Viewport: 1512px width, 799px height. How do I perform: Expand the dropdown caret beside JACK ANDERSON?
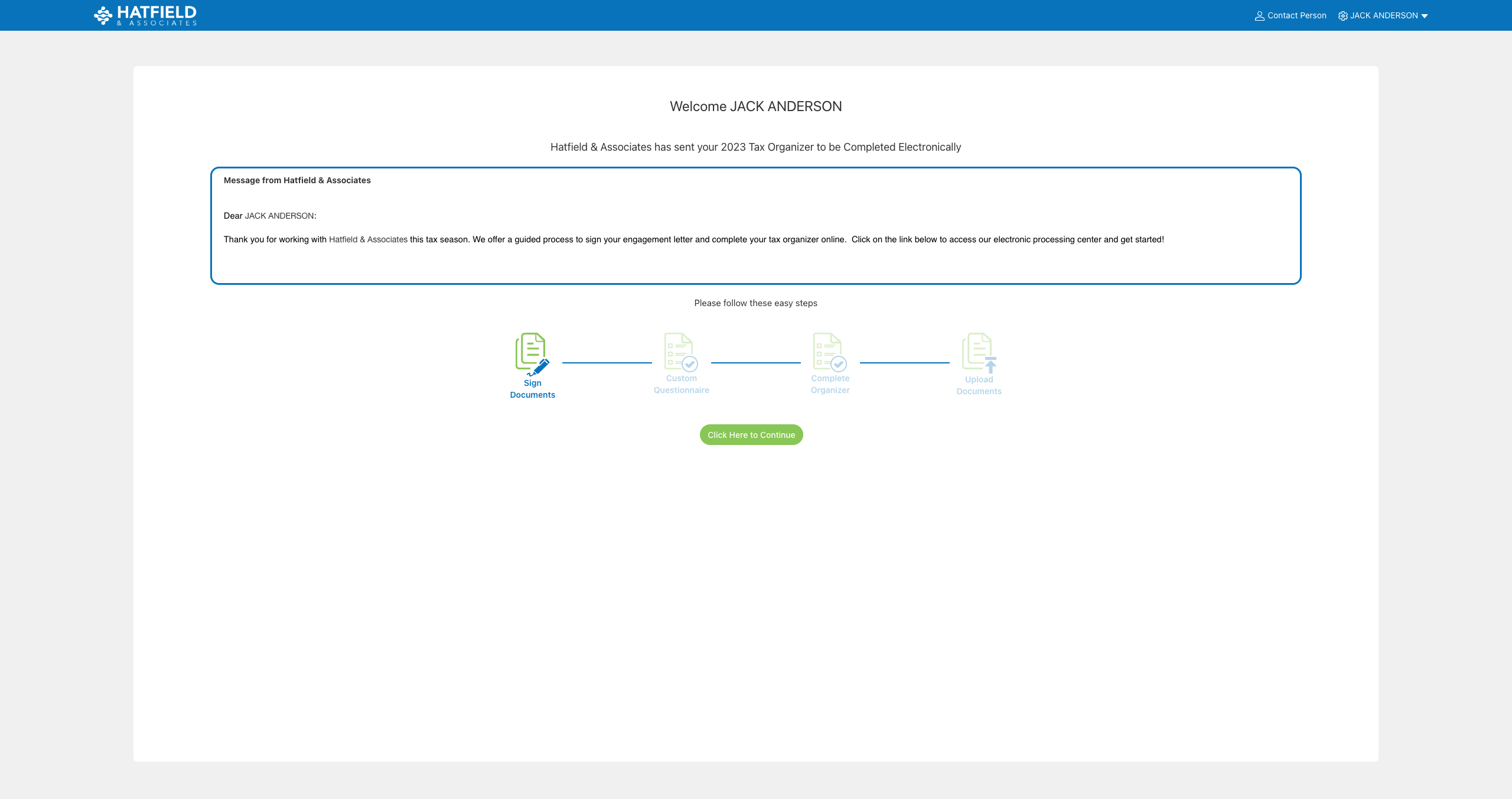[x=1425, y=15]
